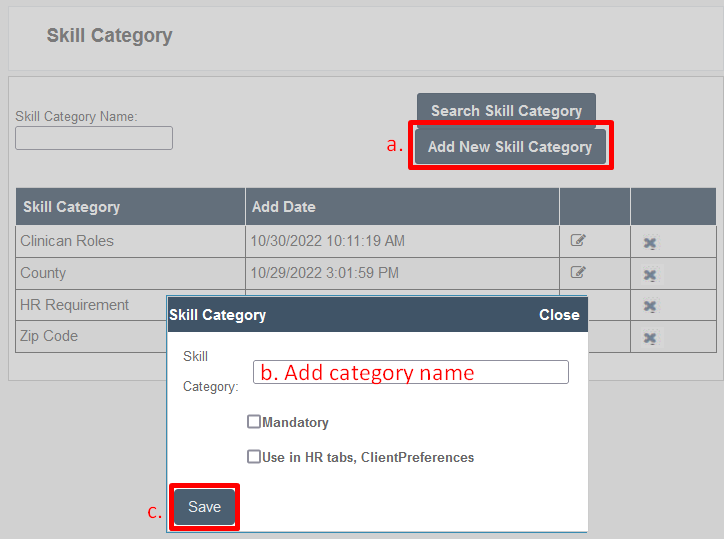The height and width of the screenshot is (539, 724).
Task: Click Search Skill Category button
Action: pyautogui.click(x=506, y=110)
